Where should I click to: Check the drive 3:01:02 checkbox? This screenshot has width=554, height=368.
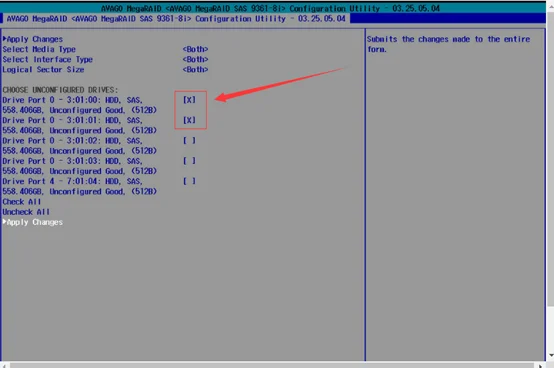[x=189, y=141]
